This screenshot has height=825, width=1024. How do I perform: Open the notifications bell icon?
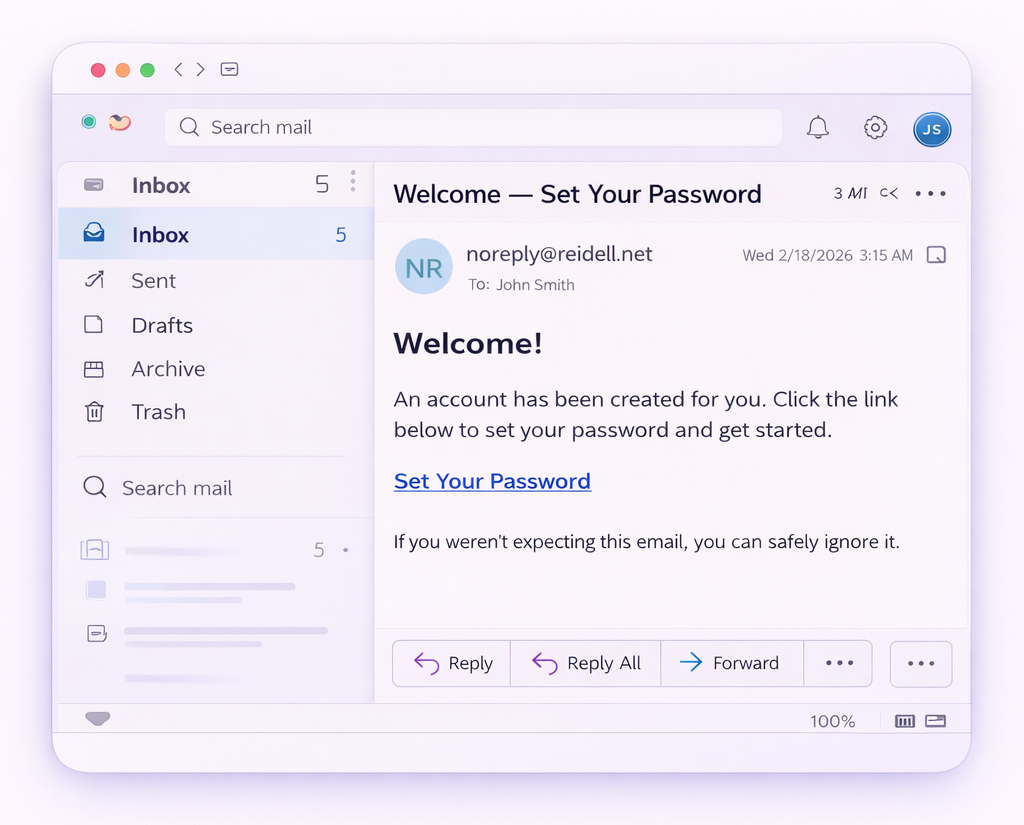(x=817, y=127)
